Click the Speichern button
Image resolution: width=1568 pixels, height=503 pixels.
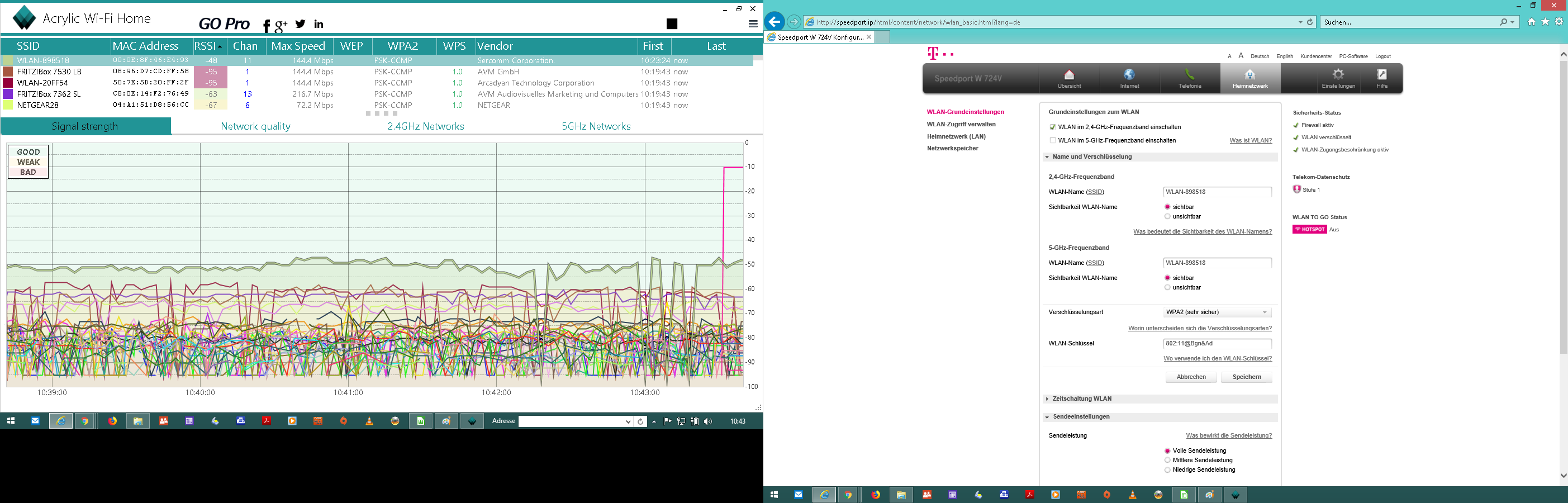[x=1247, y=377]
